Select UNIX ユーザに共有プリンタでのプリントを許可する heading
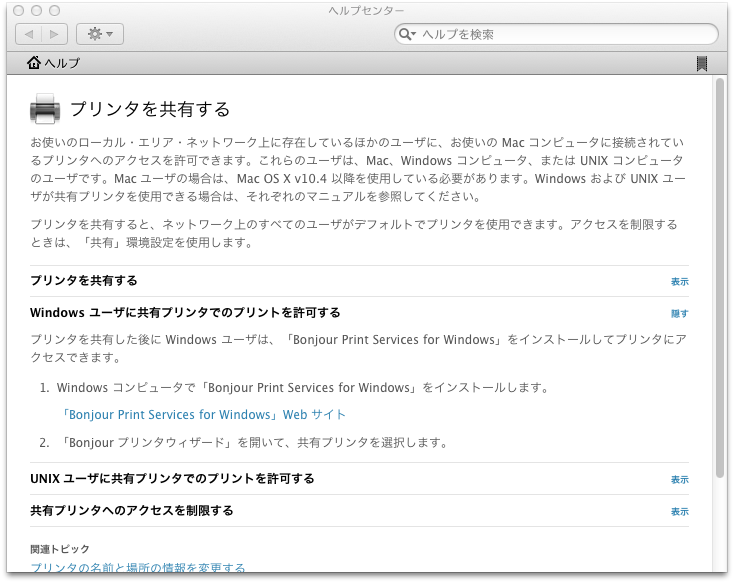This screenshot has width=734, height=583. coord(172,479)
